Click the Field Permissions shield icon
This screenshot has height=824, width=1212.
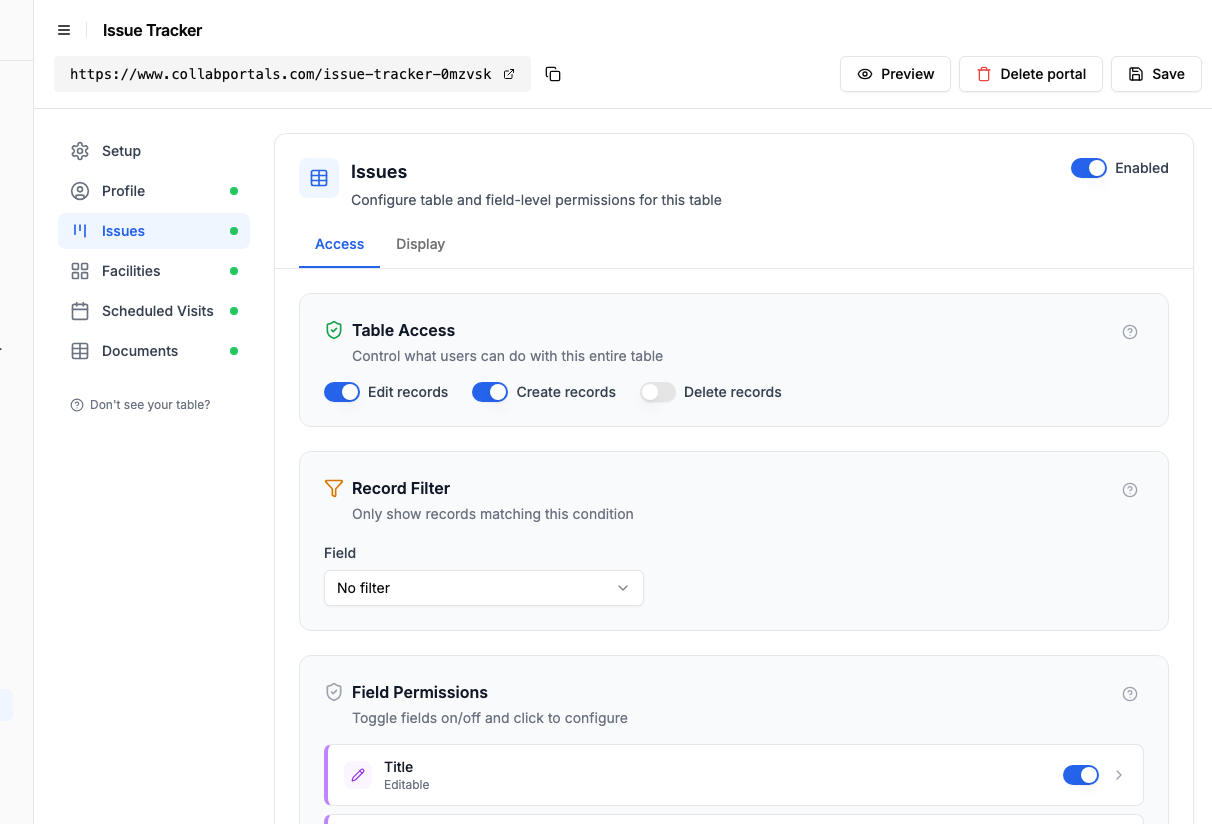coord(334,692)
